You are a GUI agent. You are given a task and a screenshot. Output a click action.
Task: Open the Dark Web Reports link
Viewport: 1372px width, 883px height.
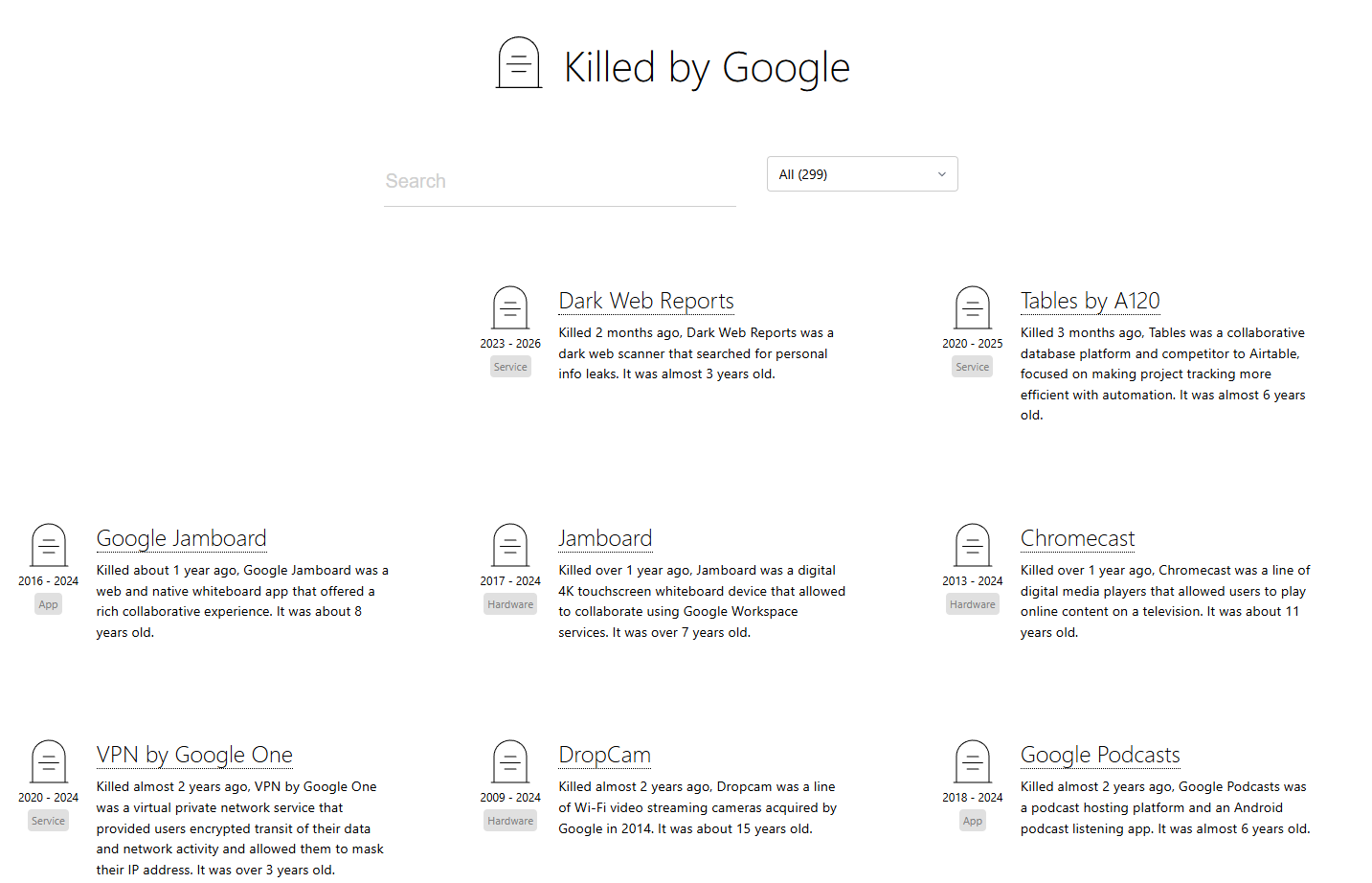pyautogui.click(x=646, y=301)
